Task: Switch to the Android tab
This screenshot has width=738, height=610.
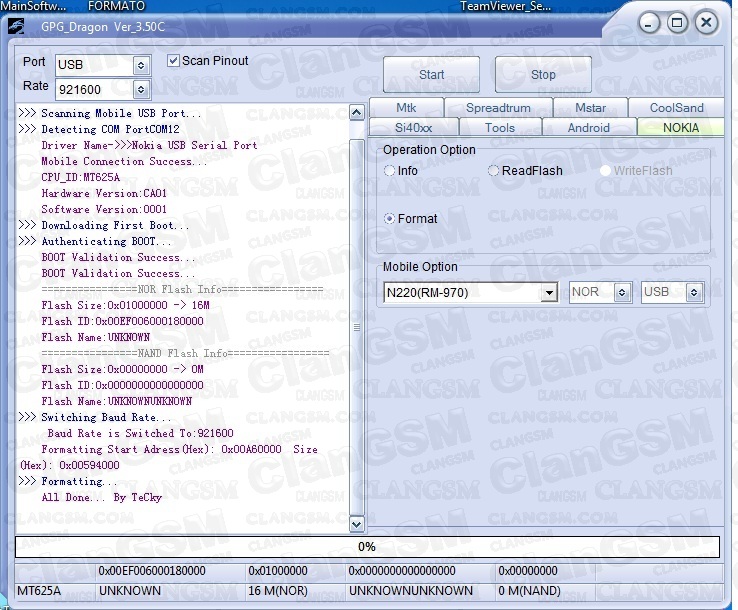Action: 588,128
